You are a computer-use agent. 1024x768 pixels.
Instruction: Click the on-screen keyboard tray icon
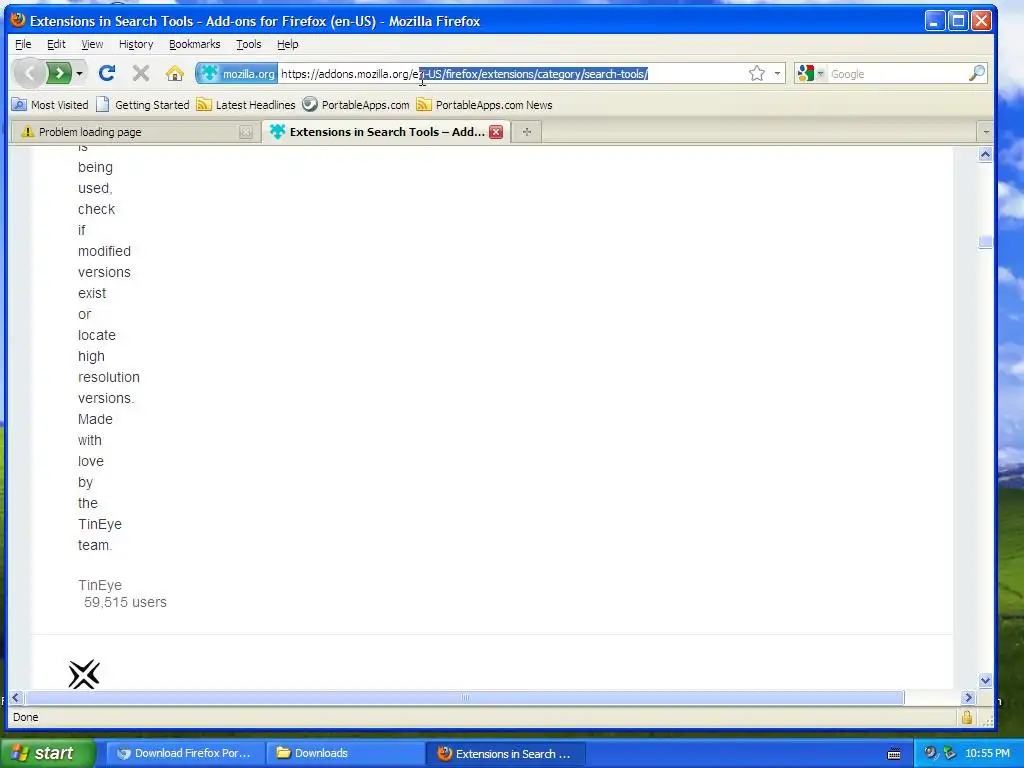coord(894,754)
